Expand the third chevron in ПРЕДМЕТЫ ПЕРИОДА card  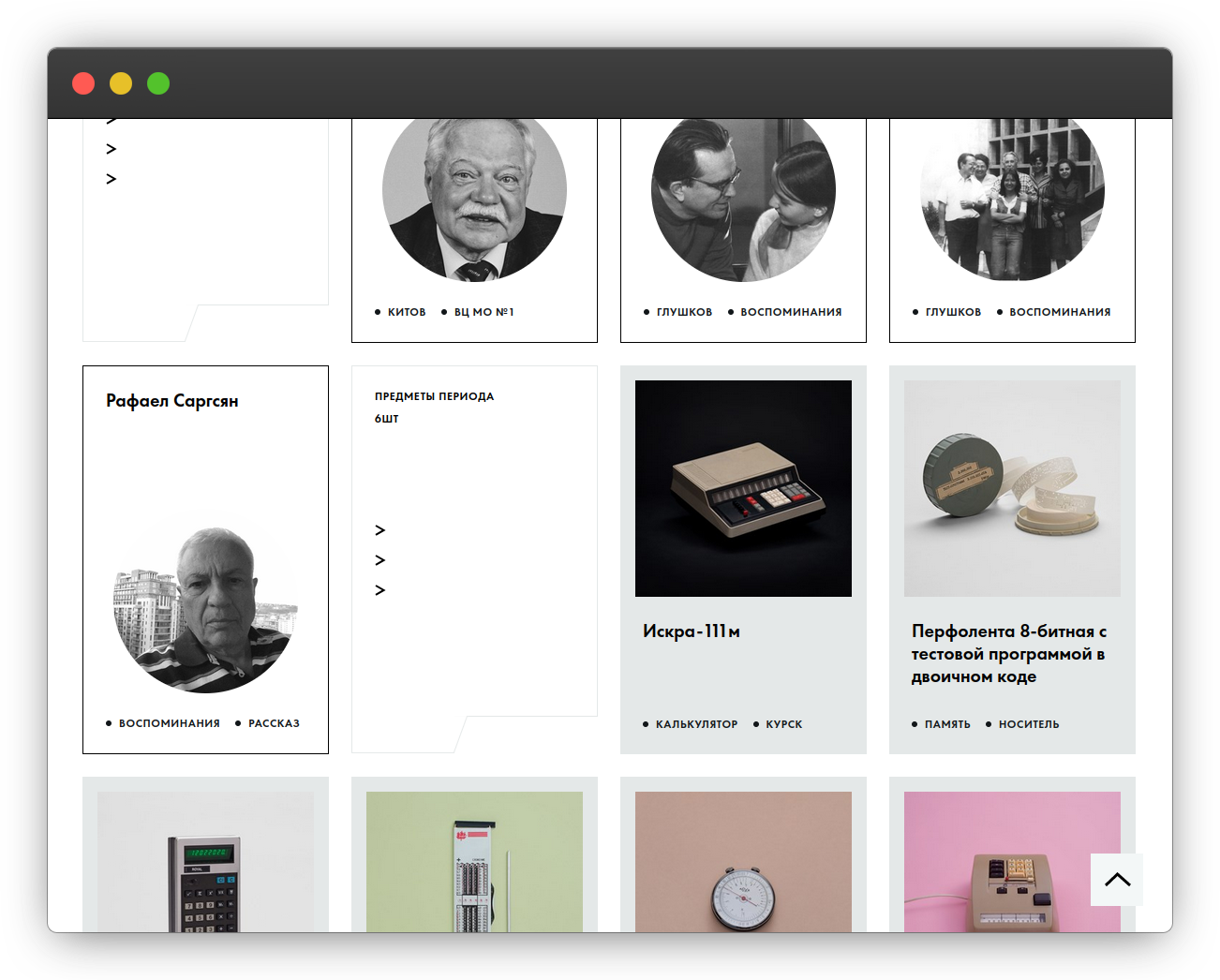(x=380, y=589)
